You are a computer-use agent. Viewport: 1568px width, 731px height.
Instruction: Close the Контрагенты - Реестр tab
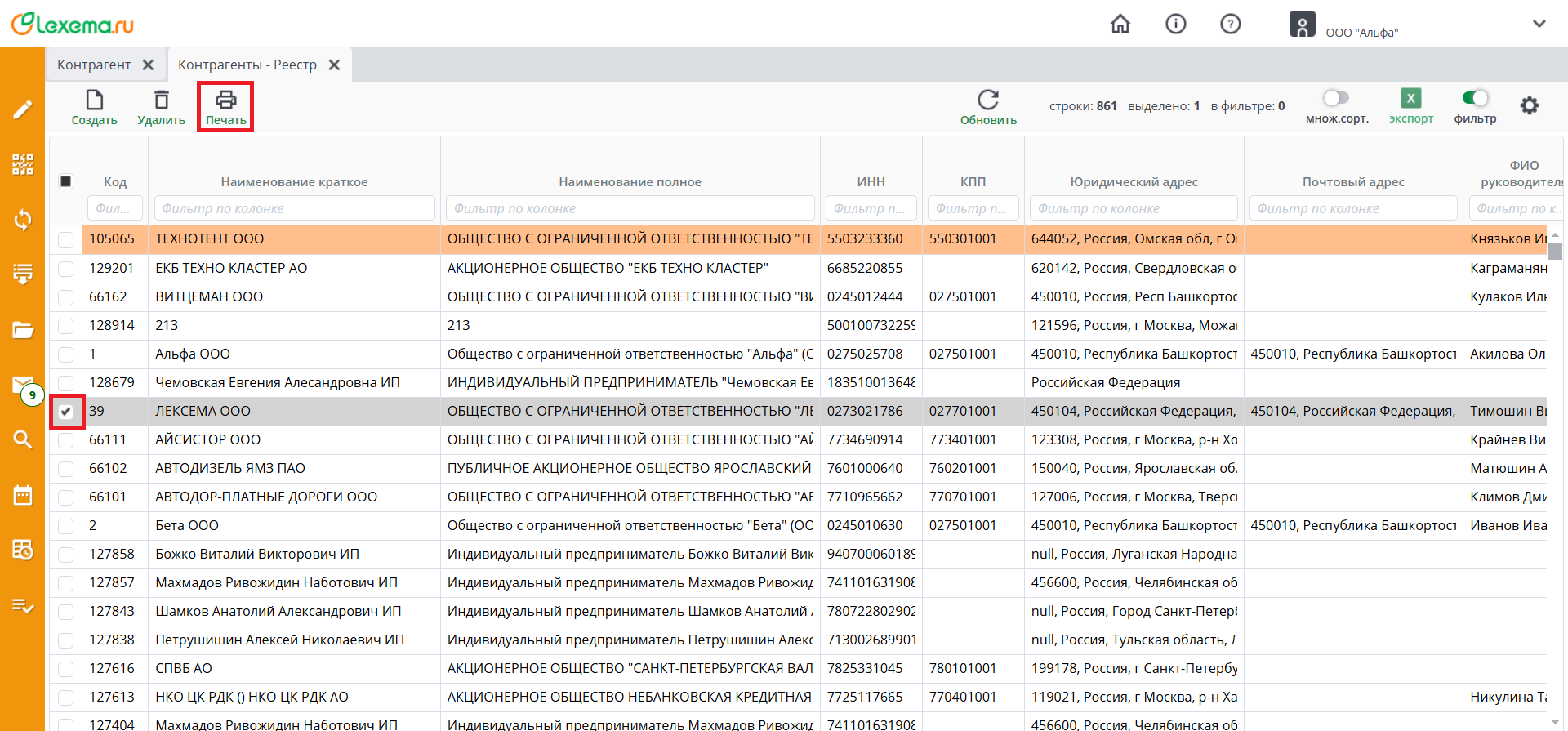(334, 65)
